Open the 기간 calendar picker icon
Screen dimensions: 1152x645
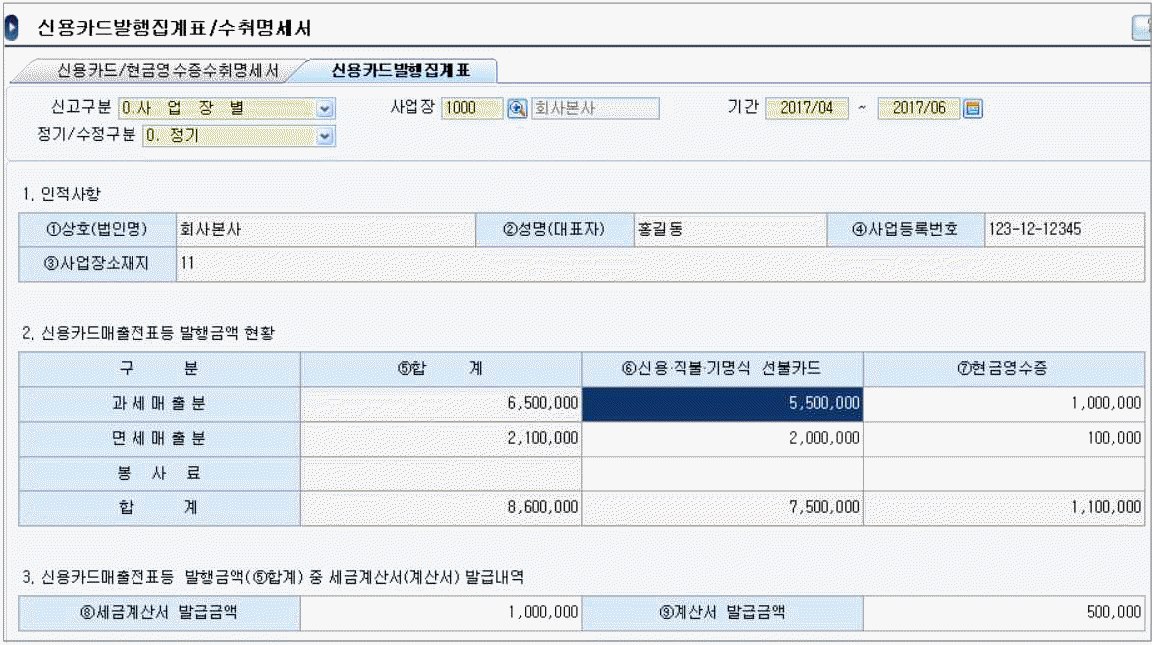(x=972, y=109)
